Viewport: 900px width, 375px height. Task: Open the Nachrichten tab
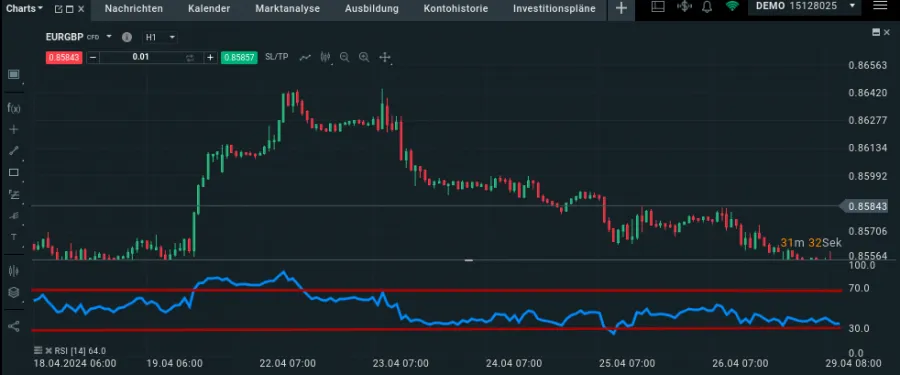click(134, 9)
